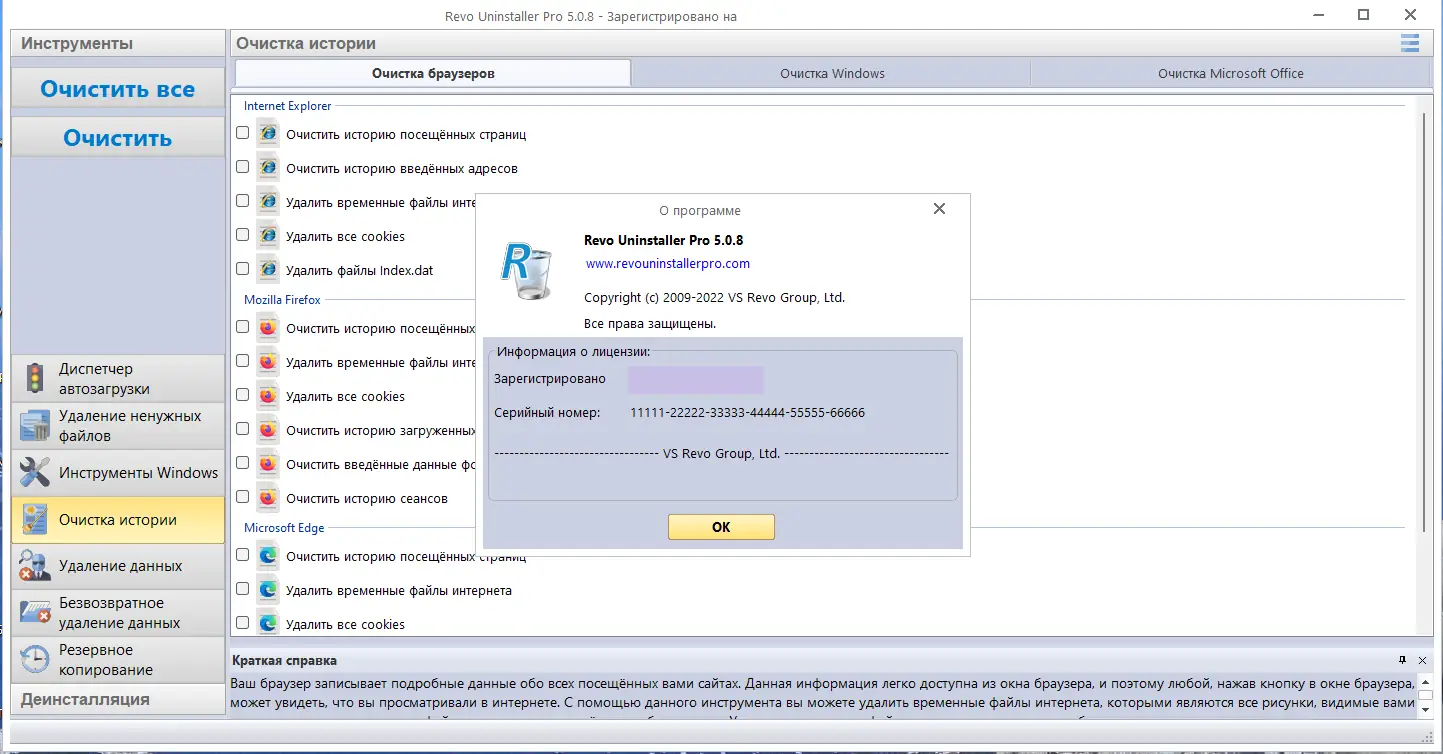This screenshot has height=754, width=1443.
Task: Open the 'Очистка Windows' tab
Action: click(x=832, y=73)
